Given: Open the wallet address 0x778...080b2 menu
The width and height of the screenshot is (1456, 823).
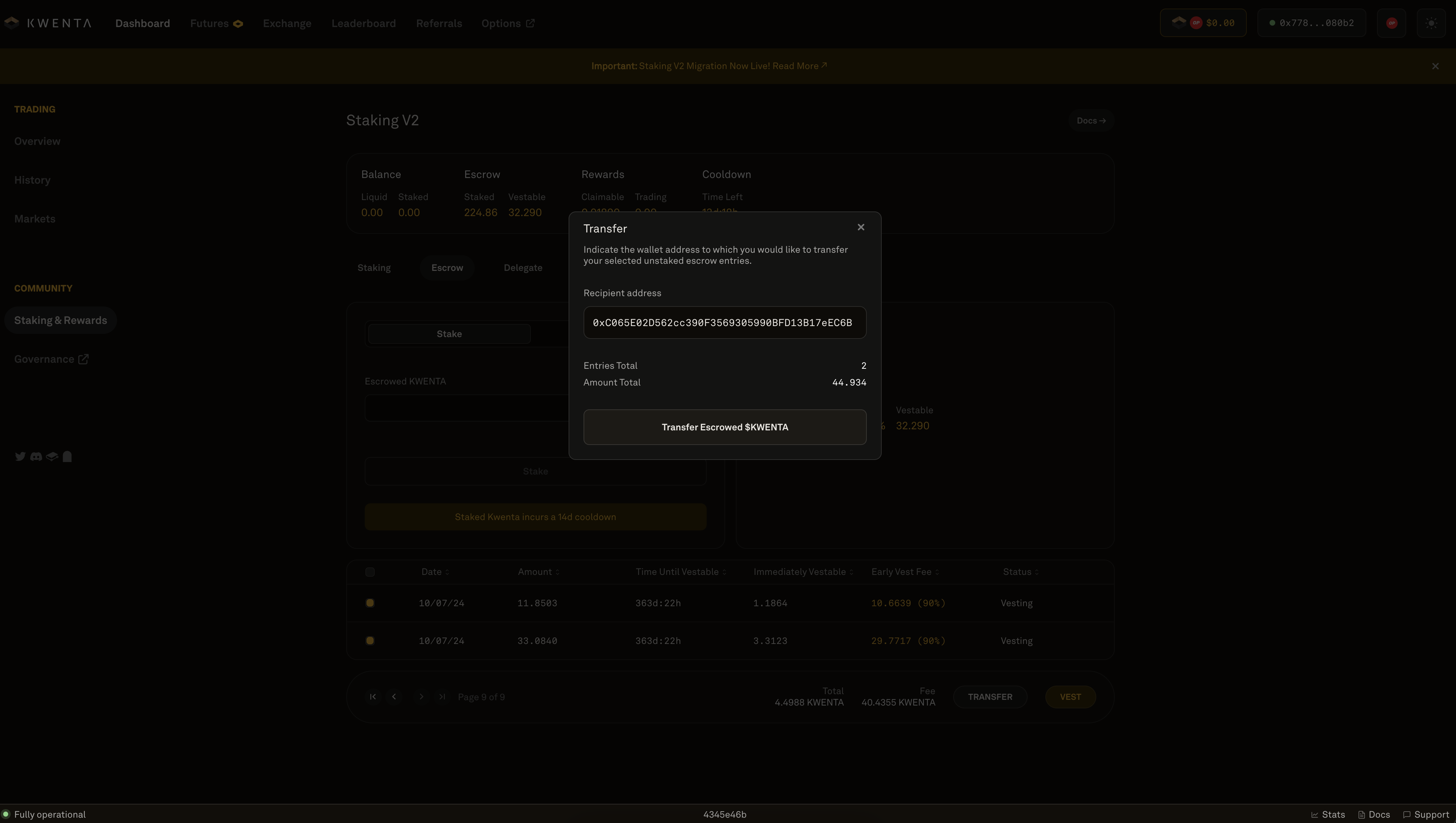Looking at the screenshot, I should click(1311, 23).
